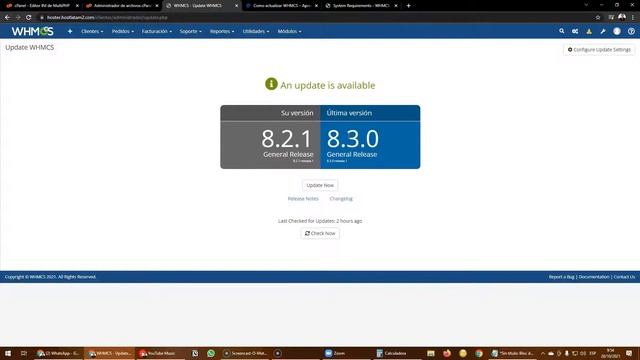Expand the Utilidades menu
This screenshot has width=640, height=360.
256,31
